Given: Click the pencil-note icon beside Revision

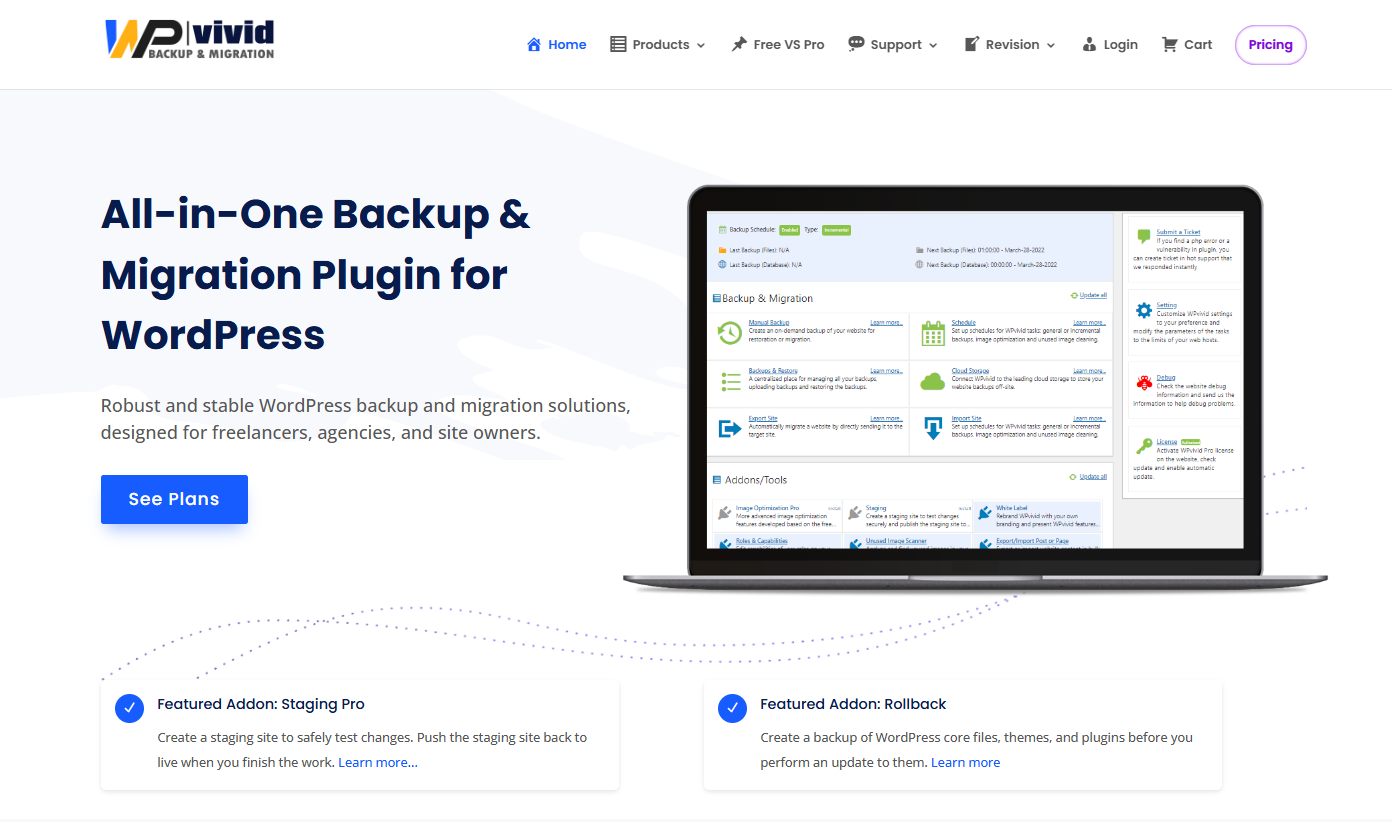Looking at the screenshot, I should point(971,44).
